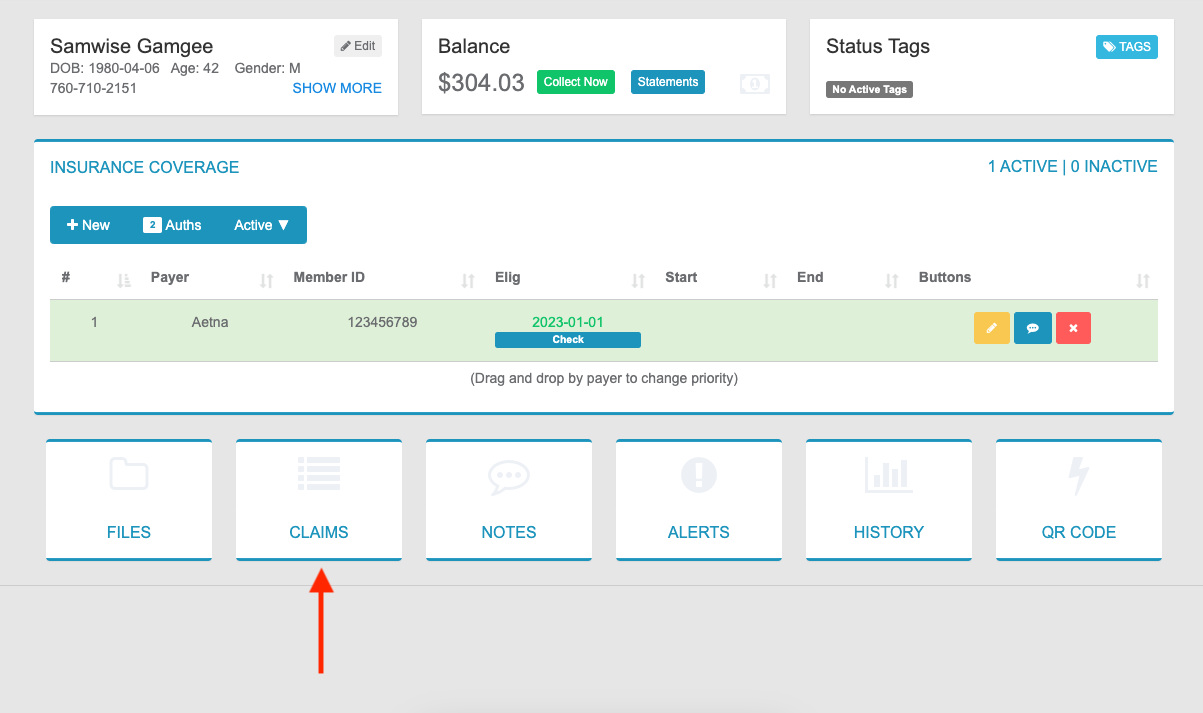Open the Active coverage filter dropdown
This screenshot has width=1203, height=713.
[x=261, y=225]
